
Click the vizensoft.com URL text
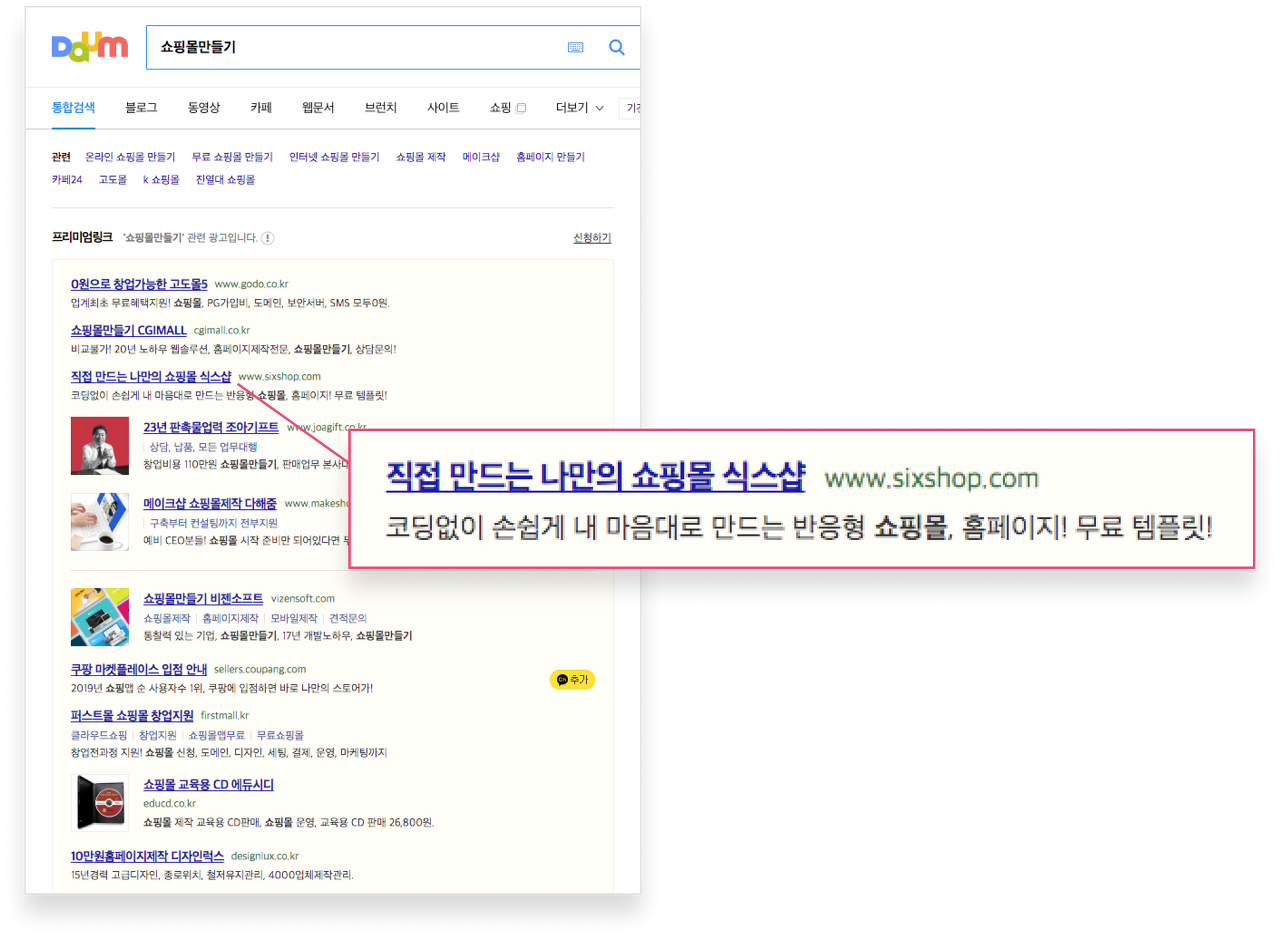tap(303, 598)
